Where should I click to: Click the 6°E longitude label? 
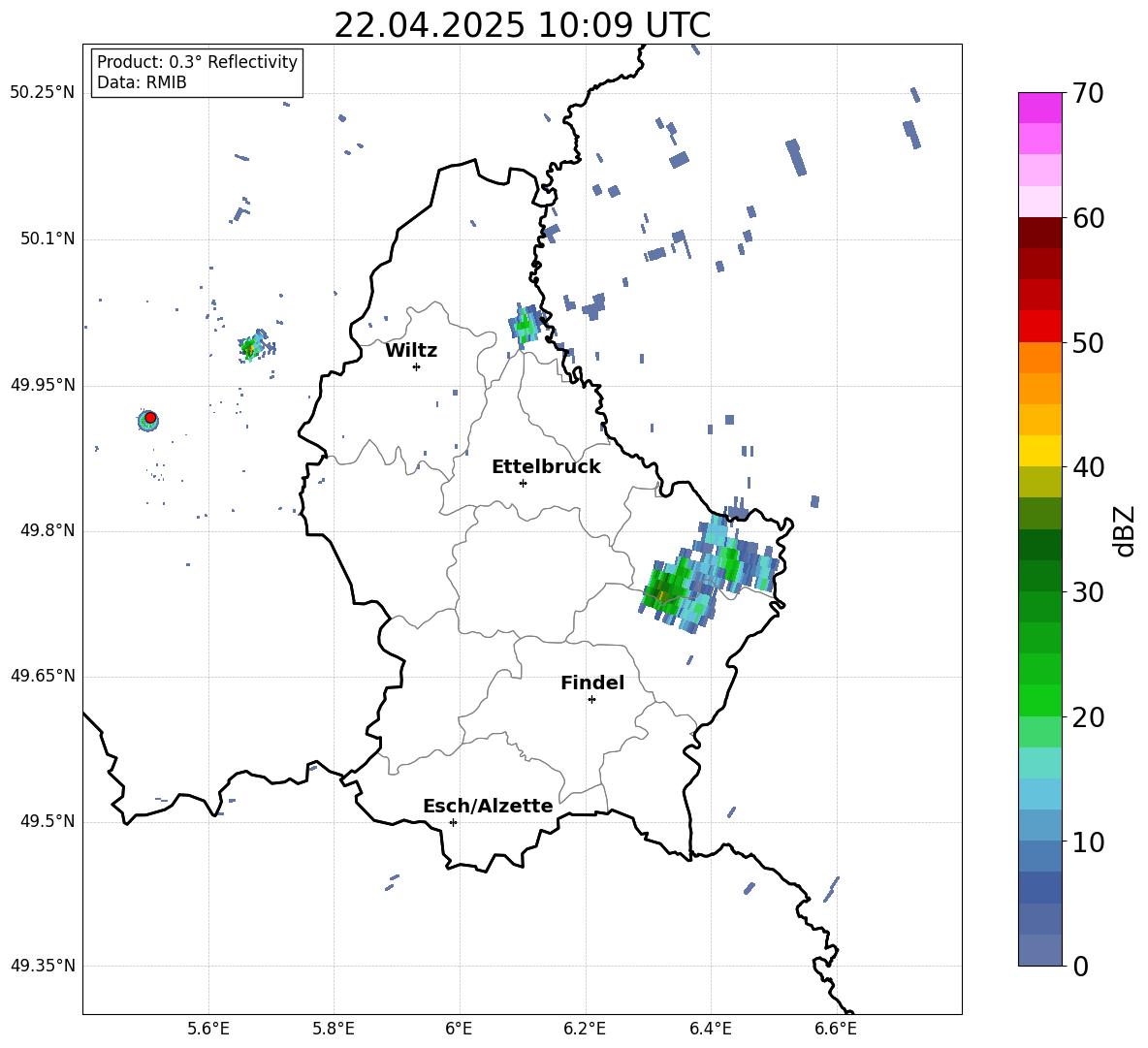(459, 1029)
